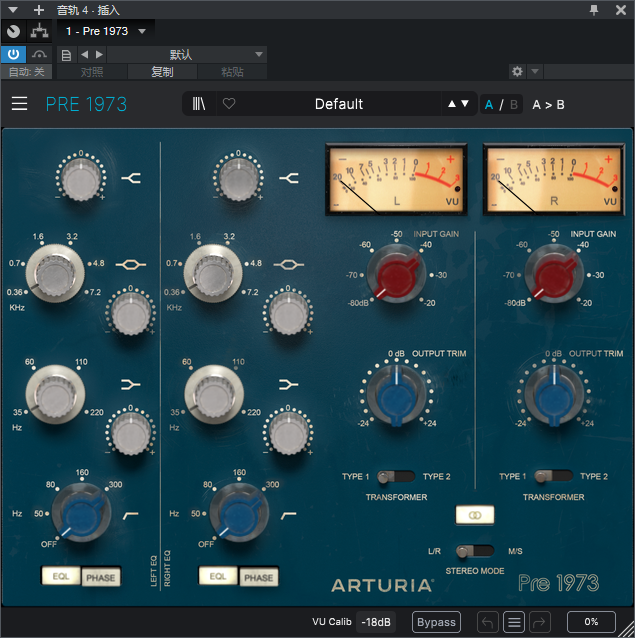Click the knob/controls view icon
Image resolution: width=635 pixels, height=638 pixels.
point(13,31)
